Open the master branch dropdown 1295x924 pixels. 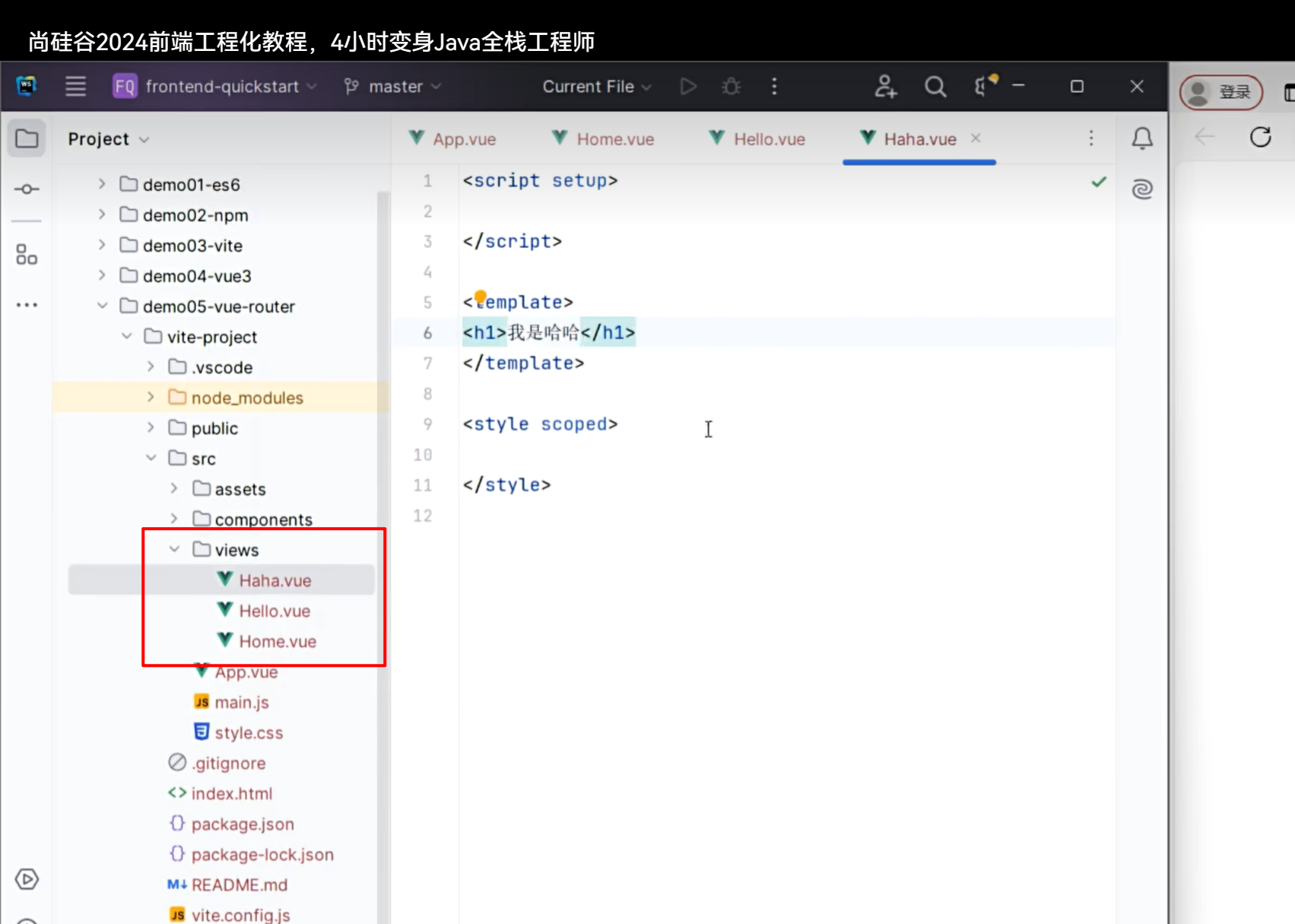pos(392,87)
